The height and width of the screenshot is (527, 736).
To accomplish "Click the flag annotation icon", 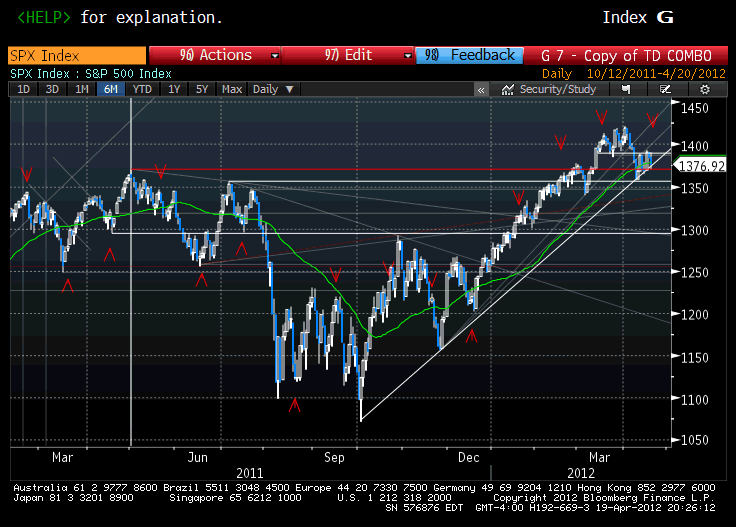I will (626, 89).
